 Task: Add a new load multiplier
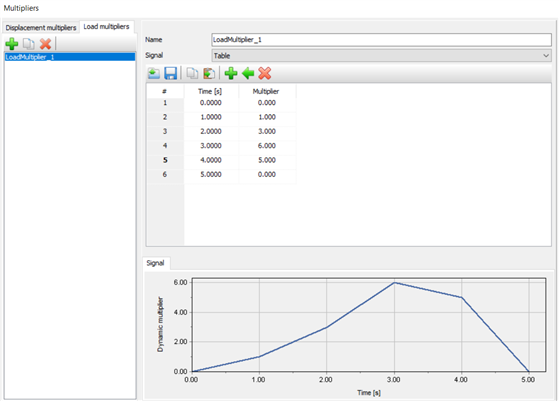pos(12,44)
